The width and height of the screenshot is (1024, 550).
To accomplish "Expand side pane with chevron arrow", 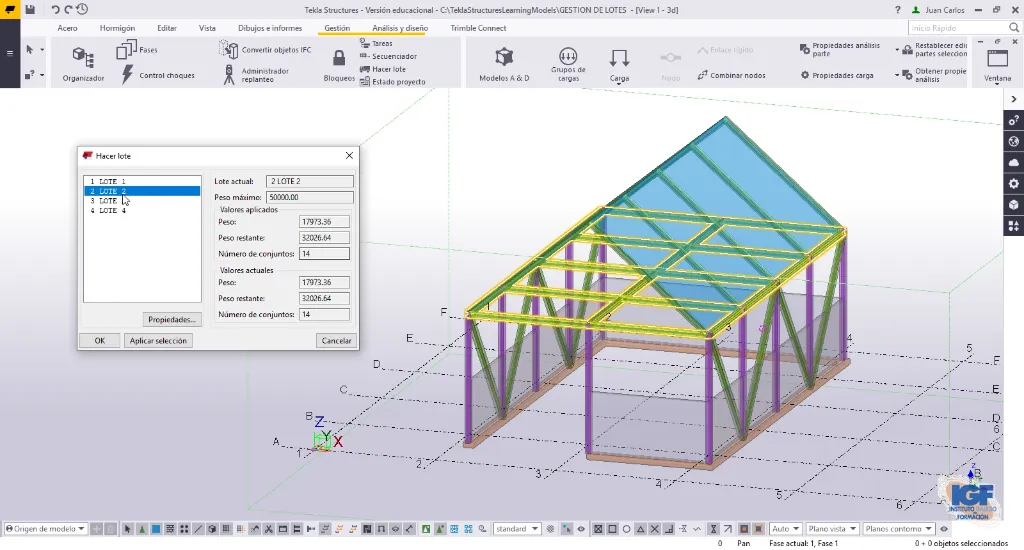I will click(x=1014, y=99).
